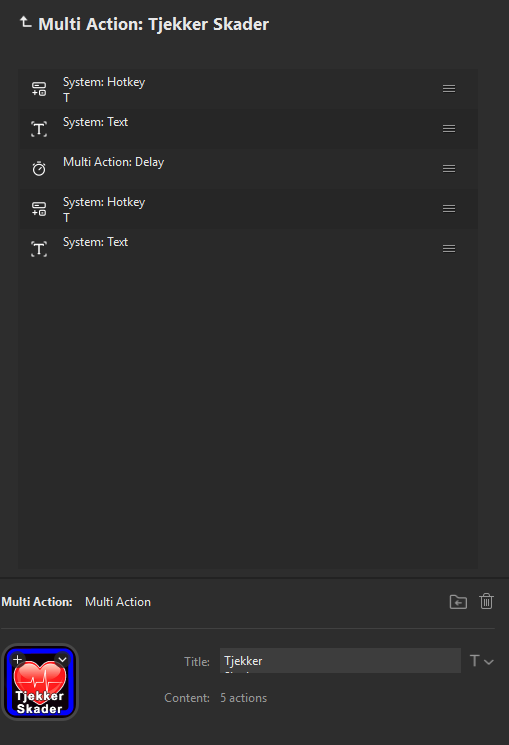Expand the key icon chevron menu

pyautogui.click(x=62, y=659)
